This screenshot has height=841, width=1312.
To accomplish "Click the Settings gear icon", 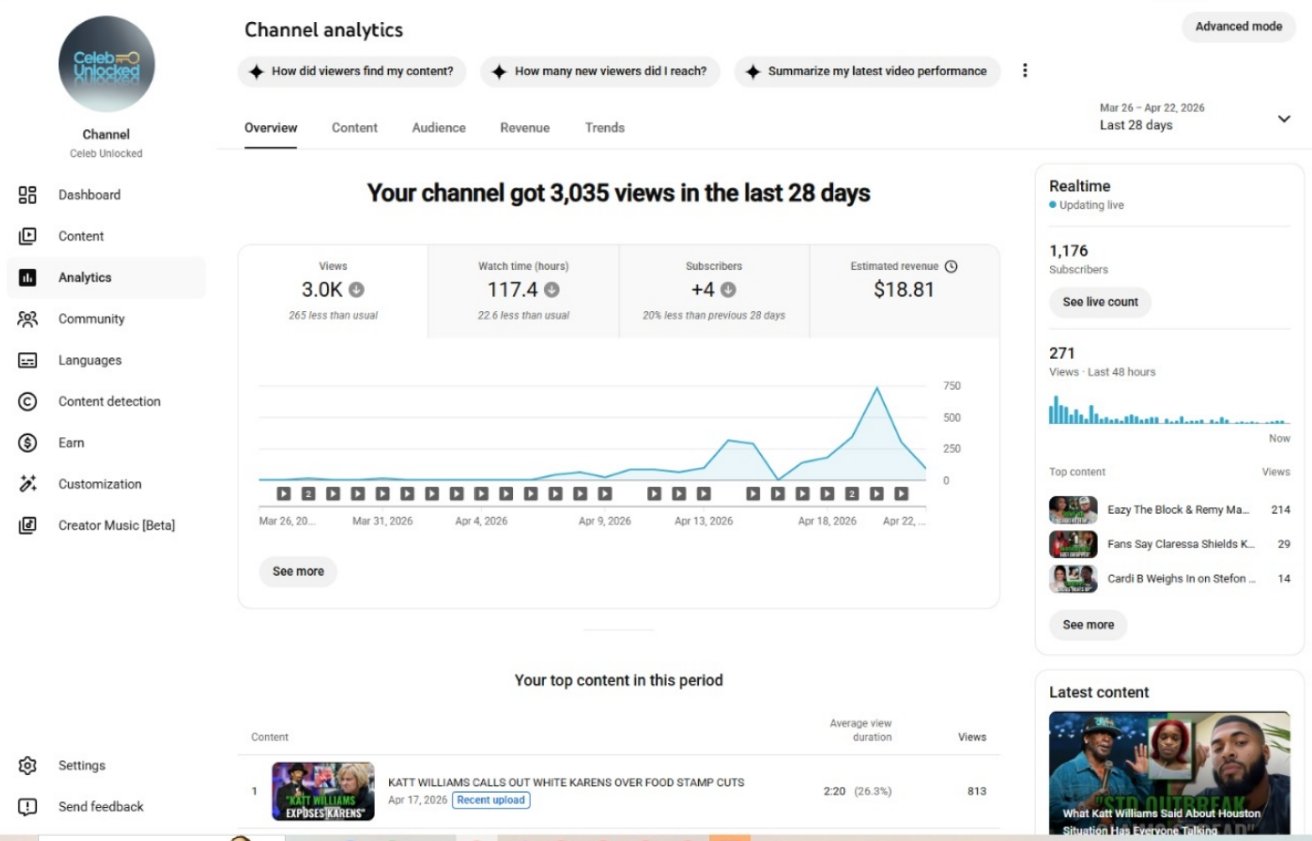I will 28,766.
